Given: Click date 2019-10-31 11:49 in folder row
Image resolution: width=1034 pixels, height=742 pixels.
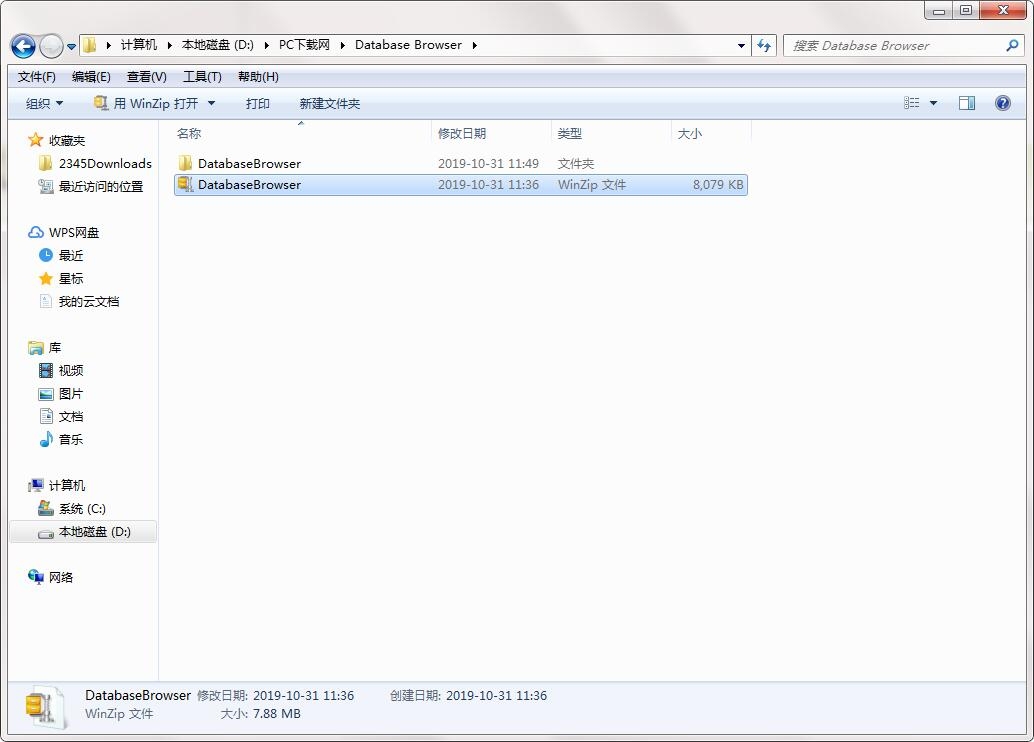Looking at the screenshot, I should click(x=488, y=164).
